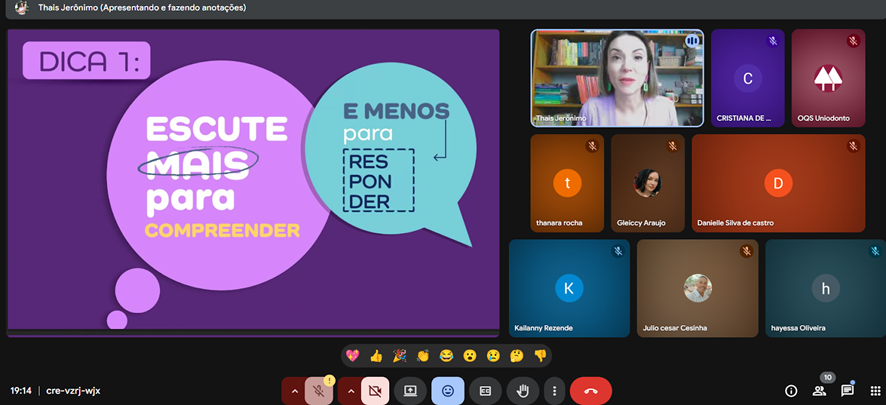Screen dimensions: 886x405
Task: Select Thais Jerônimo's video tile
Action: [616, 78]
